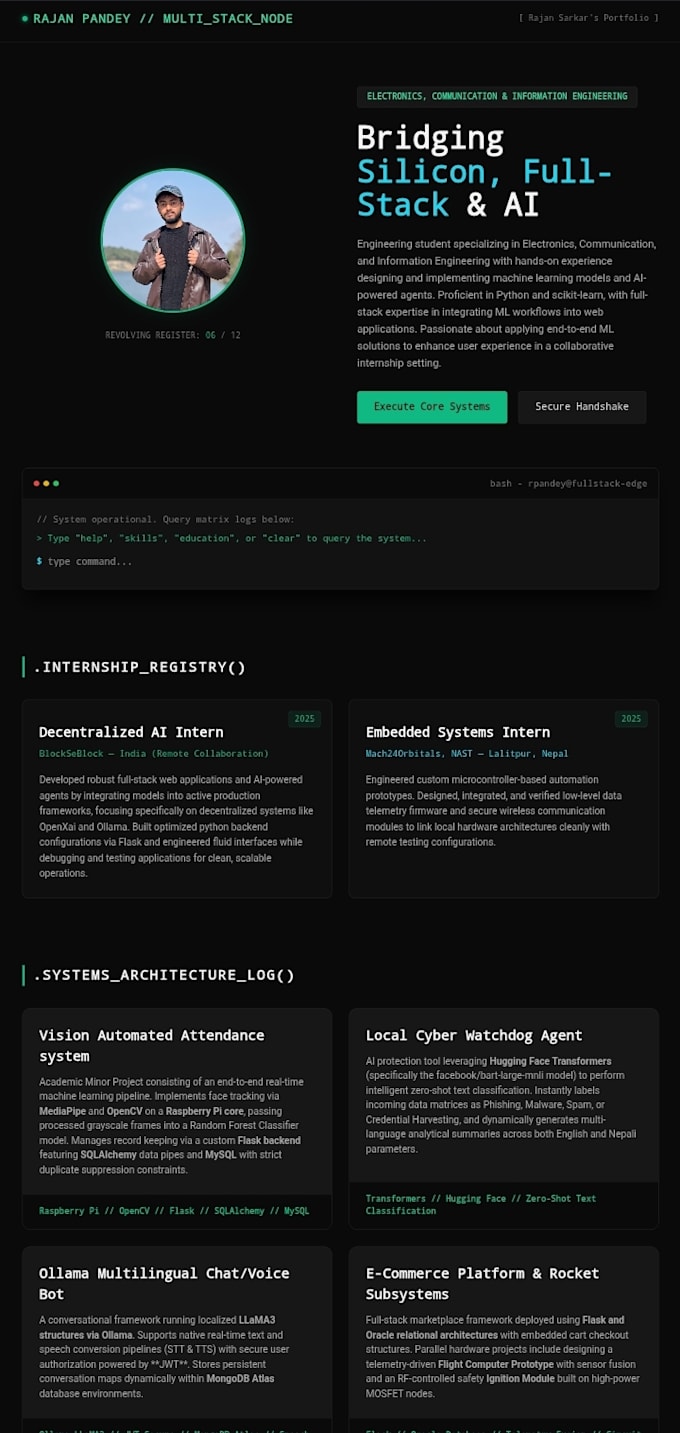The height and width of the screenshot is (1433, 680).
Task: Click the Rajan Sarkar's Portfolio header text
Action: click(x=588, y=18)
